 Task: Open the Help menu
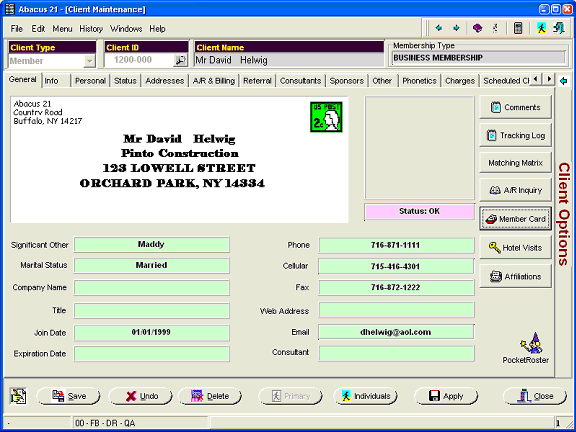click(157, 29)
